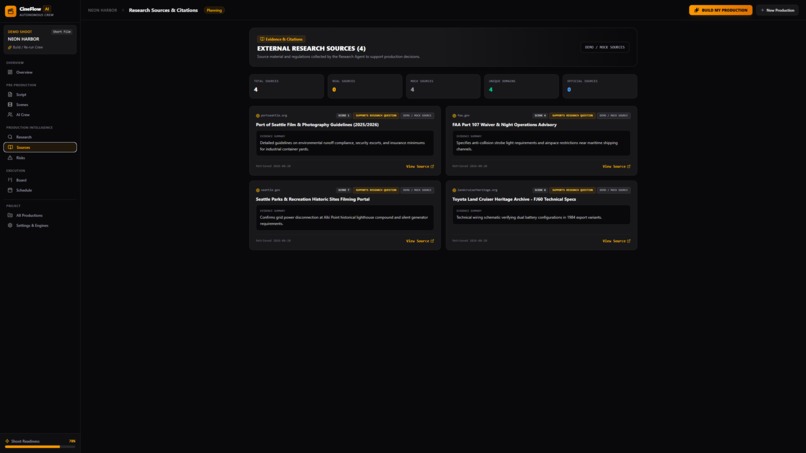806x453 pixels.
Task: Click the Scenes film icon in sidebar
Action: [10, 104]
